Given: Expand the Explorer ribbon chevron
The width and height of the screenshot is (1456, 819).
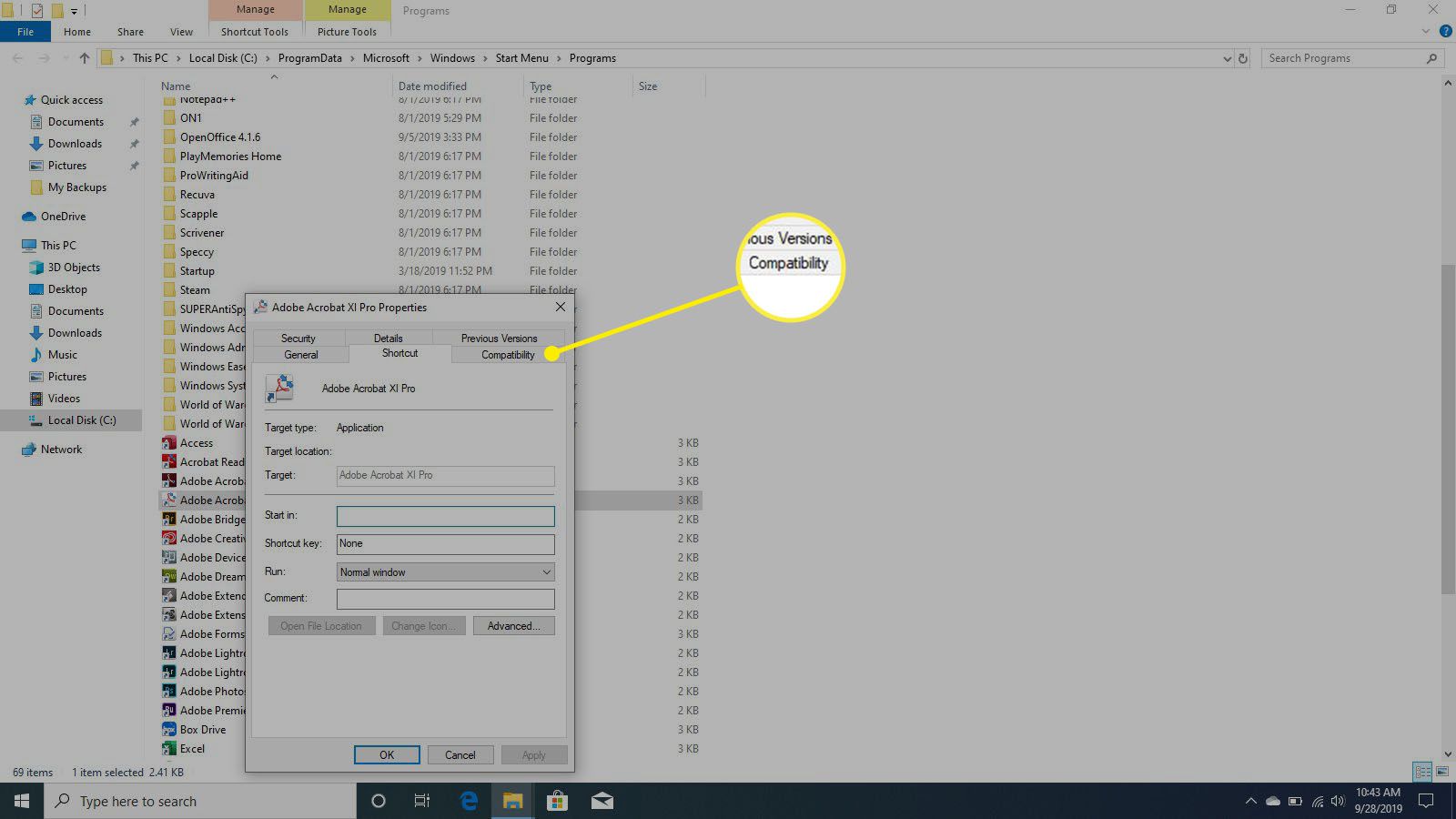Looking at the screenshot, I should tap(1426, 32).
